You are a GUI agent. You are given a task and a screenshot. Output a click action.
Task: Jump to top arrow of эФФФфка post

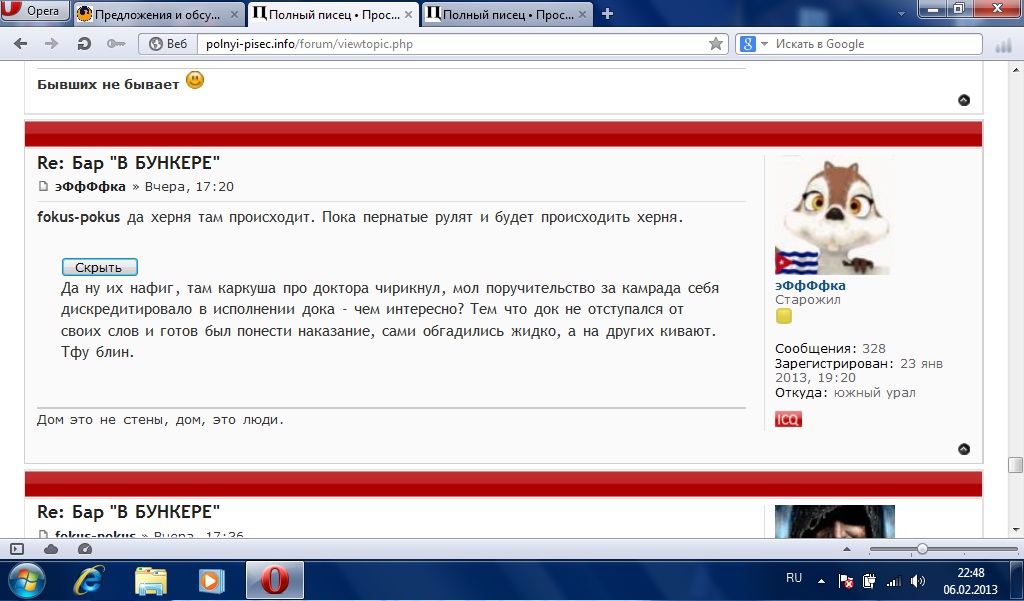click(964, 449)
